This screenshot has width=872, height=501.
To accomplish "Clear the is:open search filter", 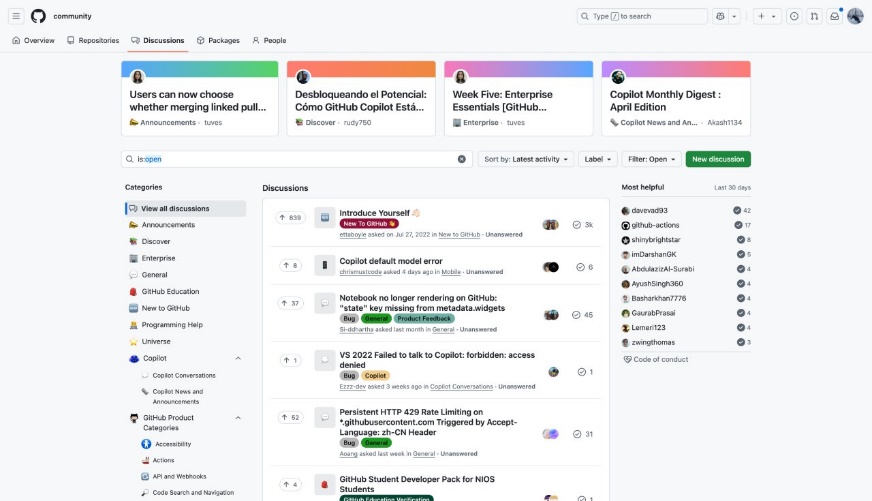I will 462,159.
